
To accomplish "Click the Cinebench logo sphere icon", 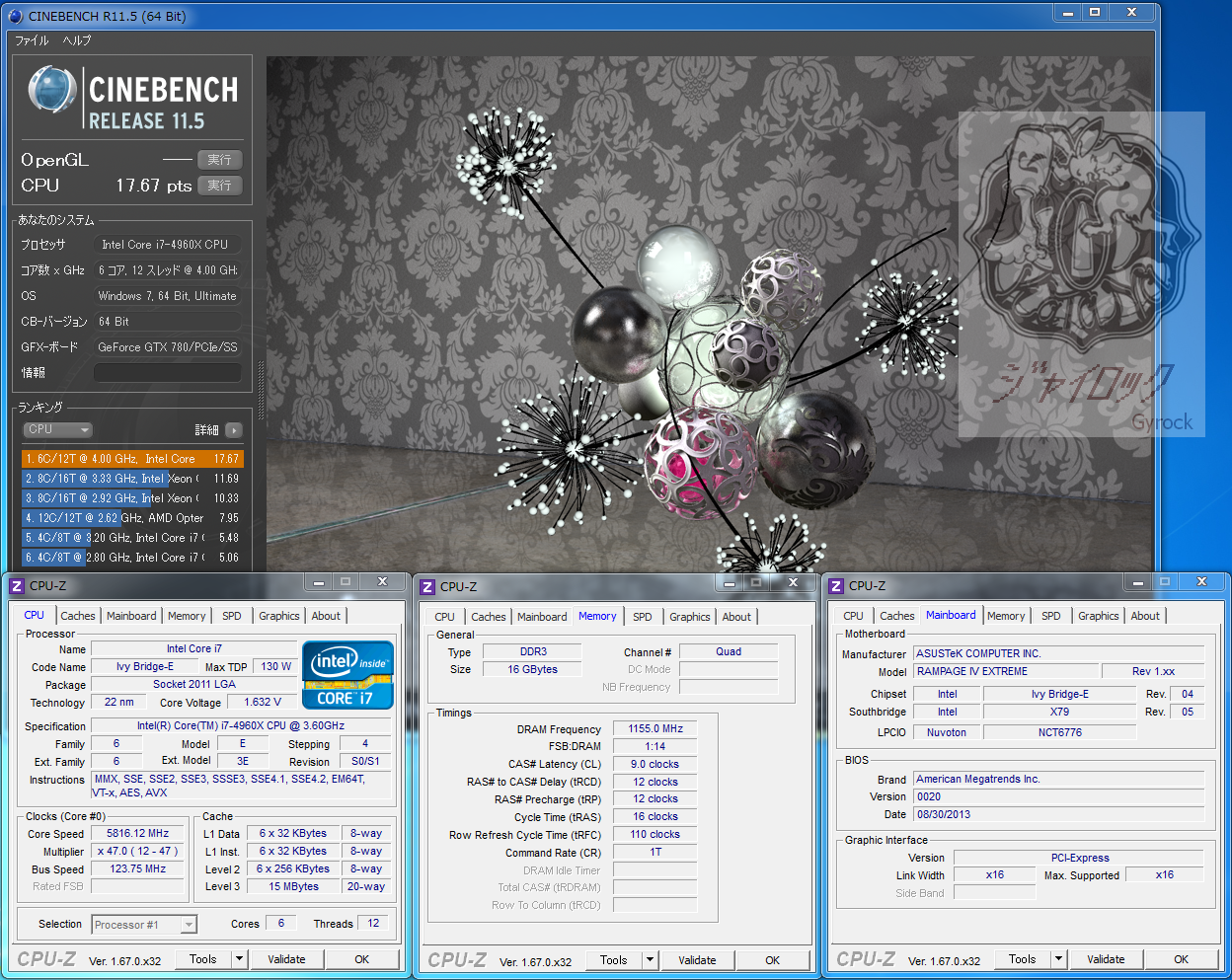I will coord(52,90).
